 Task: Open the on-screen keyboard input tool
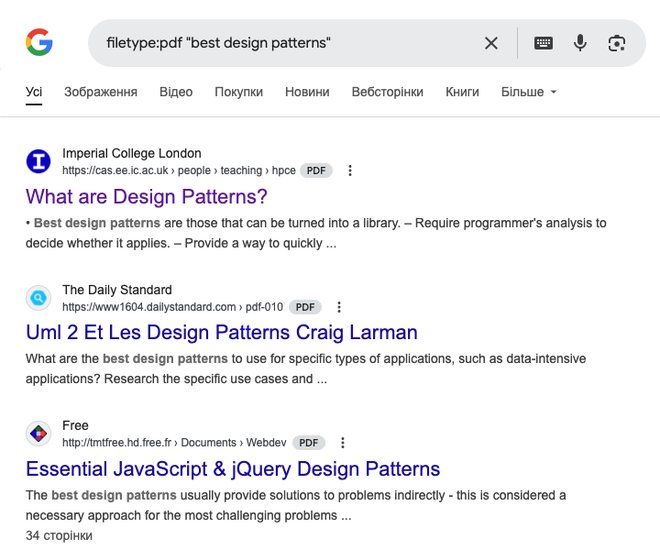click(x=543, y=43)
